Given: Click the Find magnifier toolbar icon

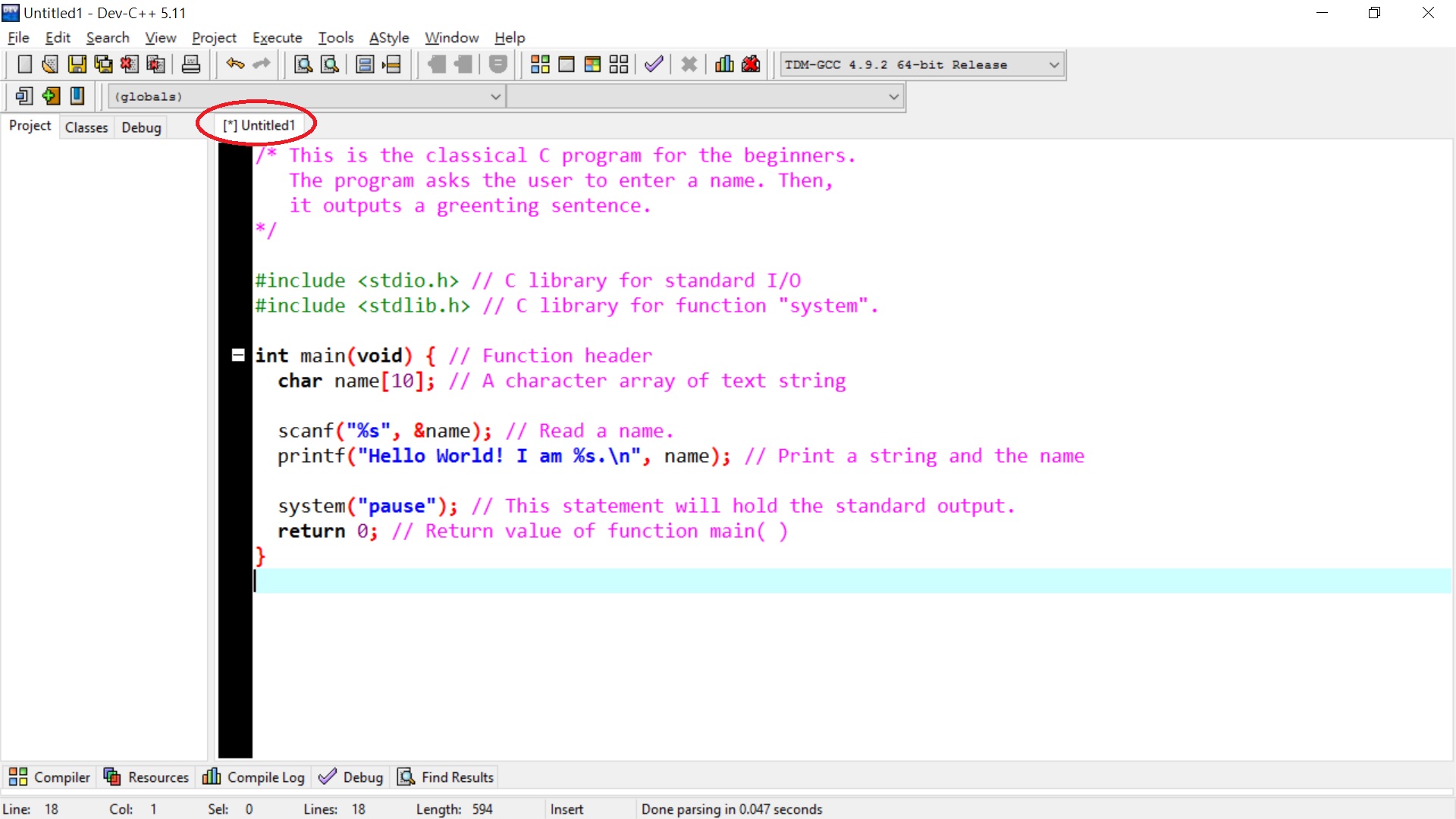Looking at the screenshot, I should [303, 64].
